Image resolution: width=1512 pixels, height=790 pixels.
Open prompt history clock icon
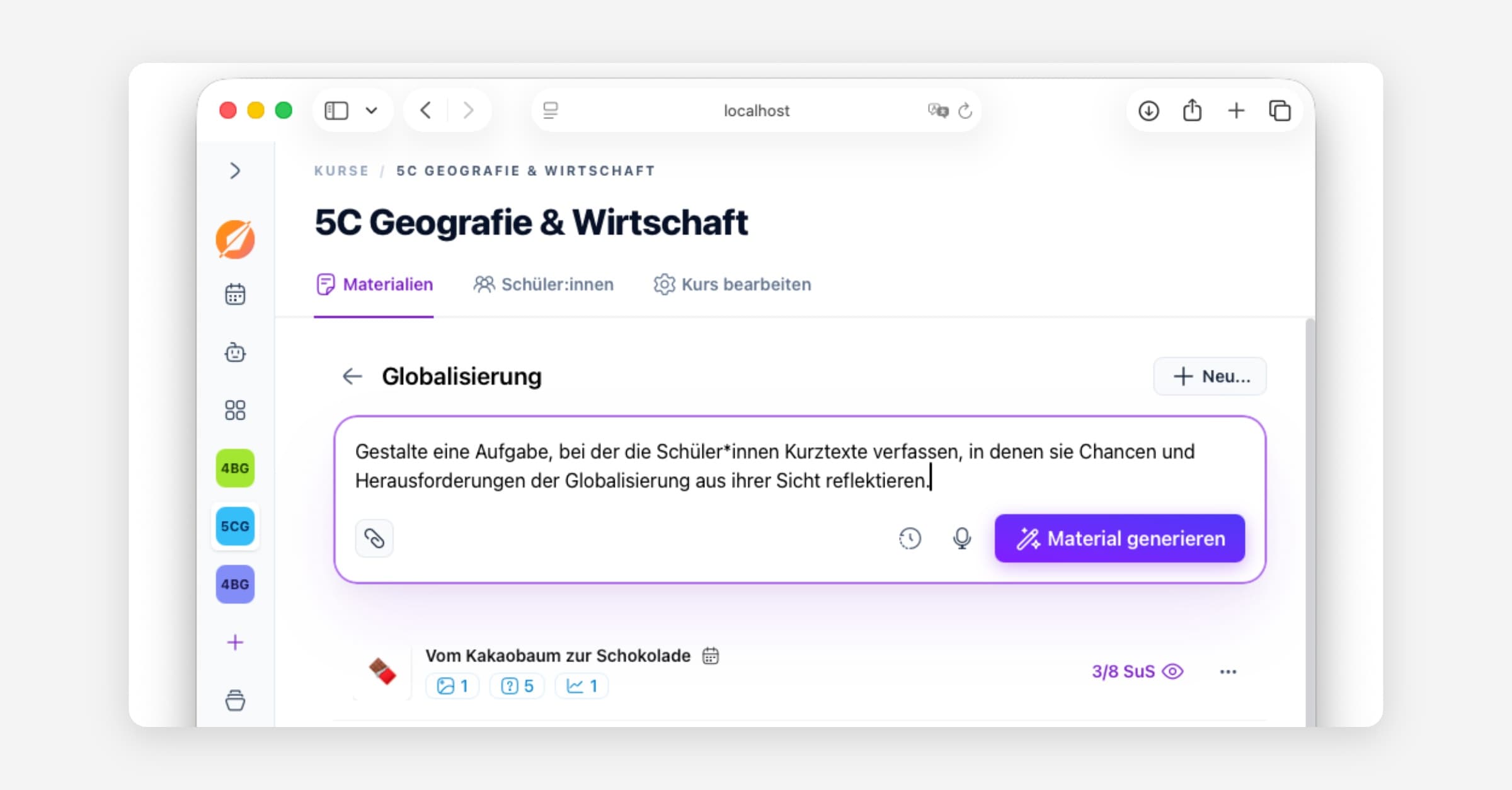pos(910,539)
